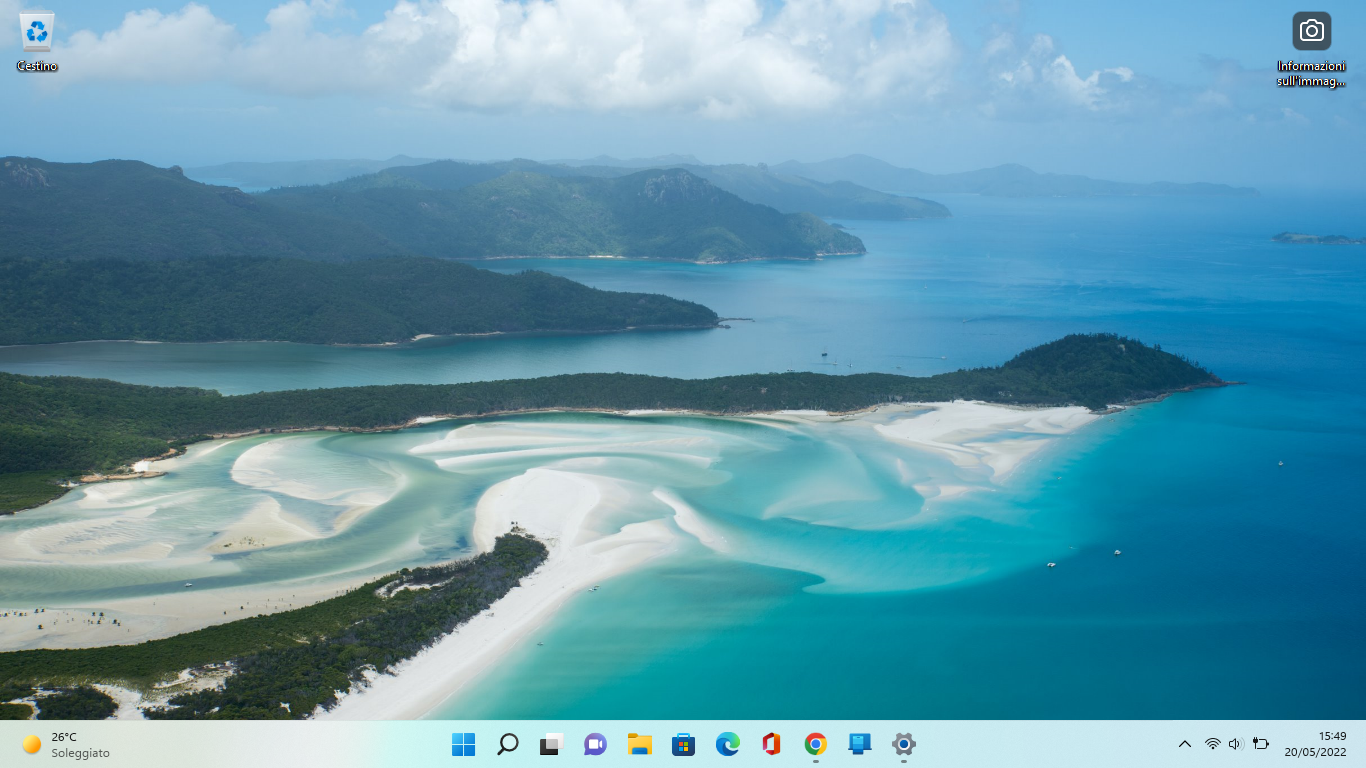The height and width of the screenshot is (768, 1366).
Task: Open the clock showing 15:49 and date
Action: coord(1316,744)
